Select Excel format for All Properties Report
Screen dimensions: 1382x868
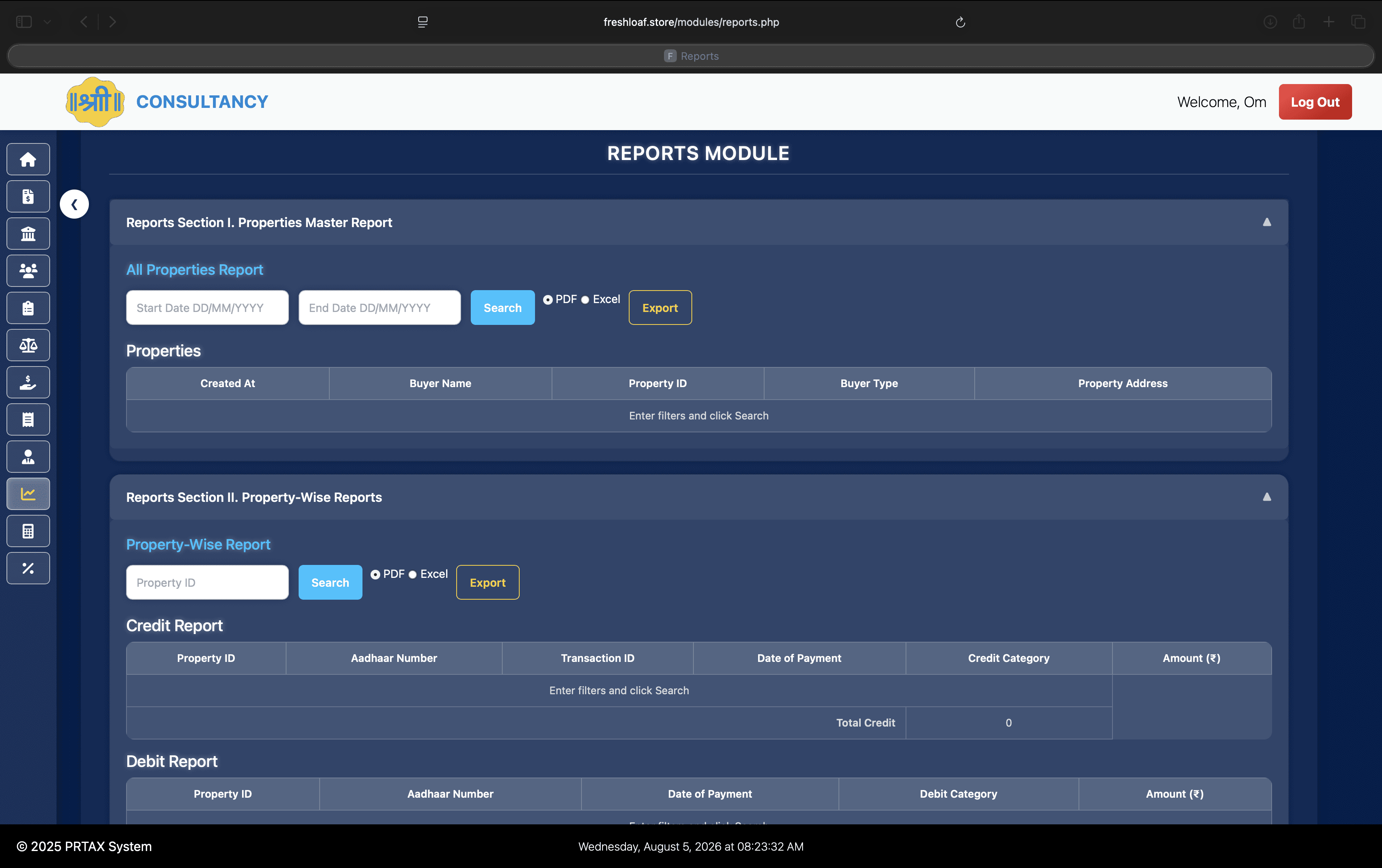[585, 300]
